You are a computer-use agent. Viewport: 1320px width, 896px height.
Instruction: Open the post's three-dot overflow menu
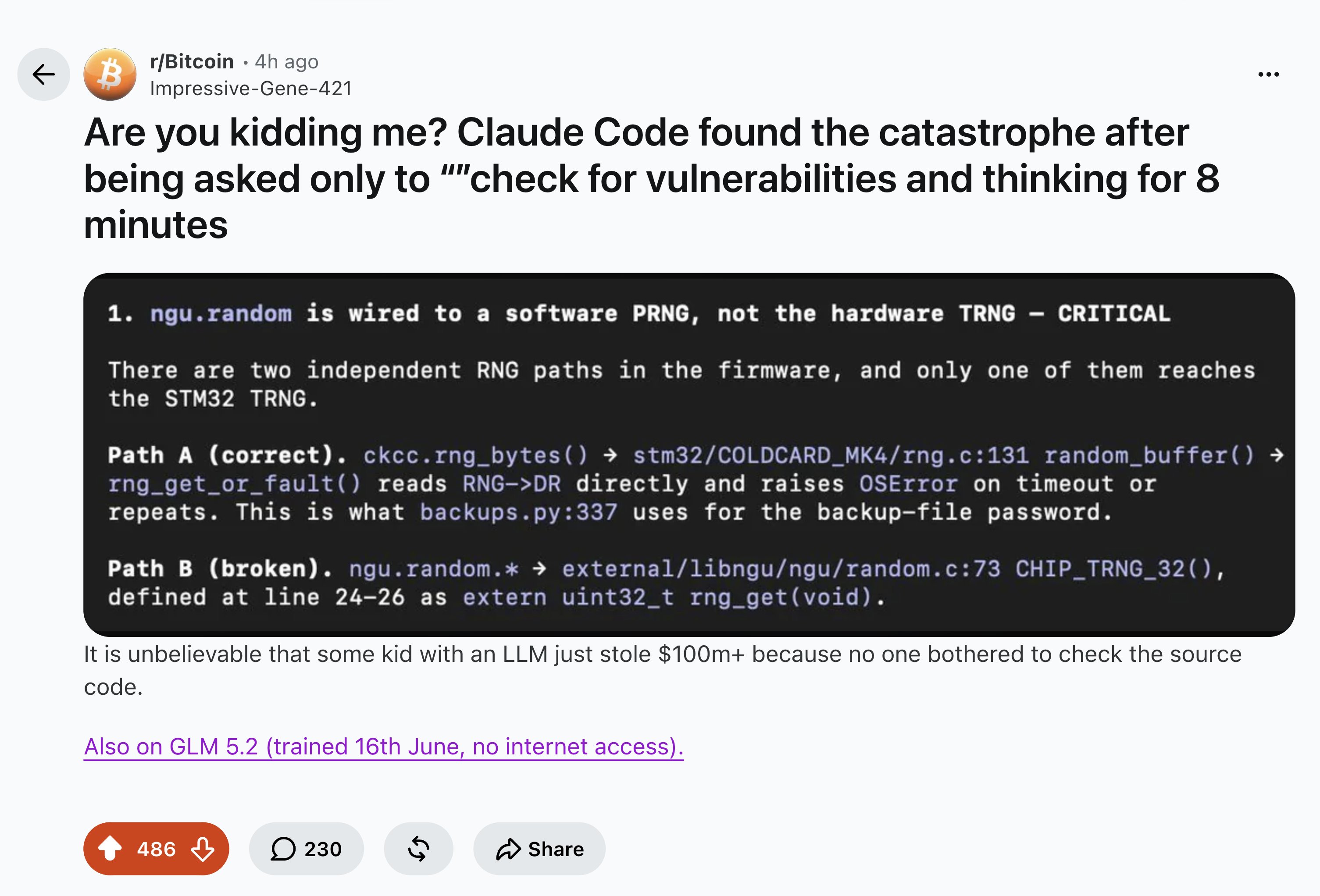(x=1268, y=75)
